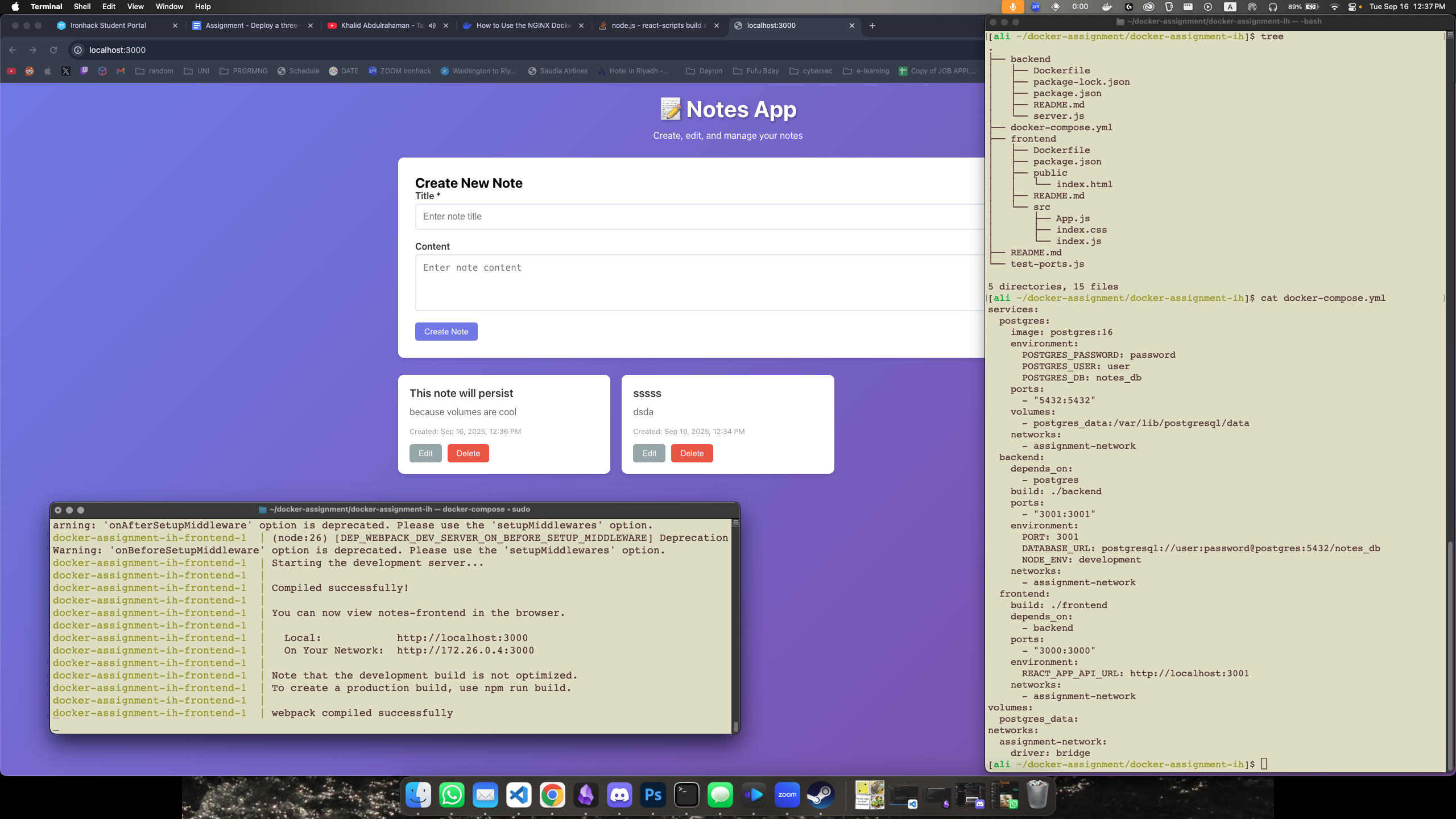Open the Shell menu

82,7
